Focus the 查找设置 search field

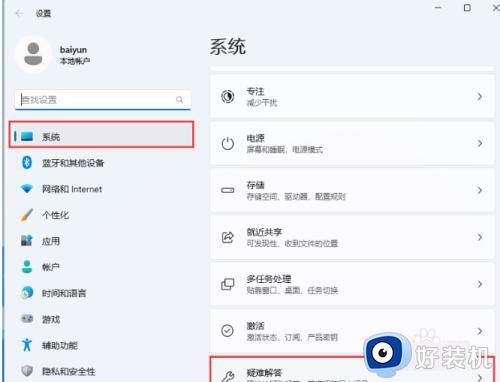(103, 99)
